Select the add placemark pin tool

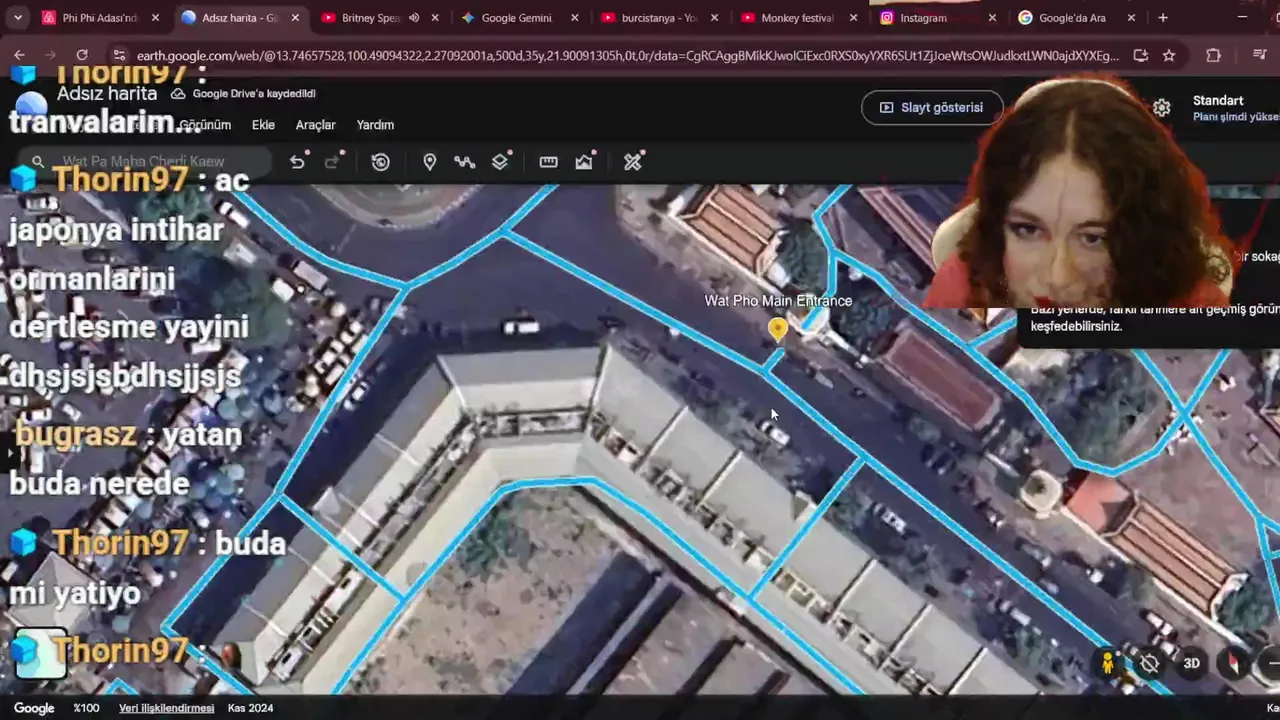pos(429,162)
